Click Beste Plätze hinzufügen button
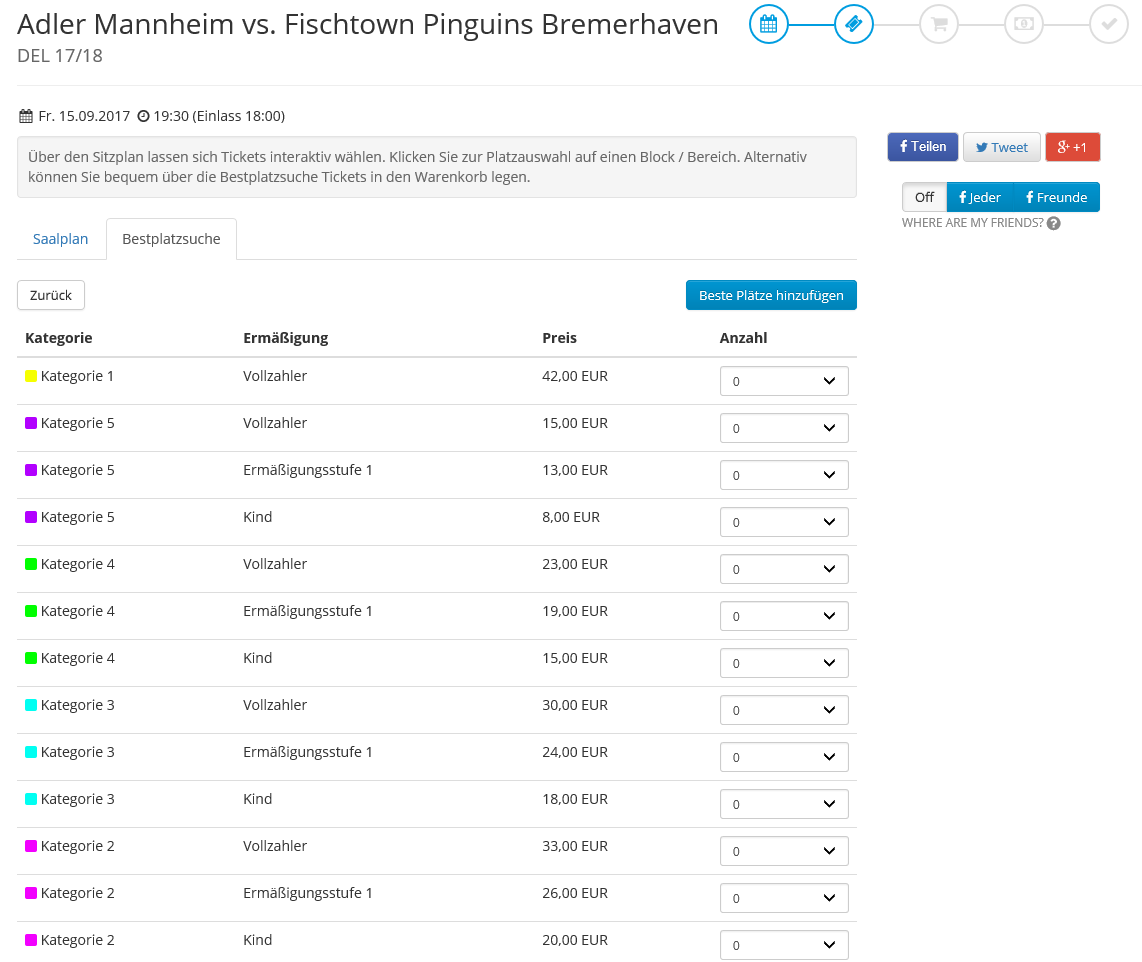This screenshot has height=962, width=1142. [771, 295]
